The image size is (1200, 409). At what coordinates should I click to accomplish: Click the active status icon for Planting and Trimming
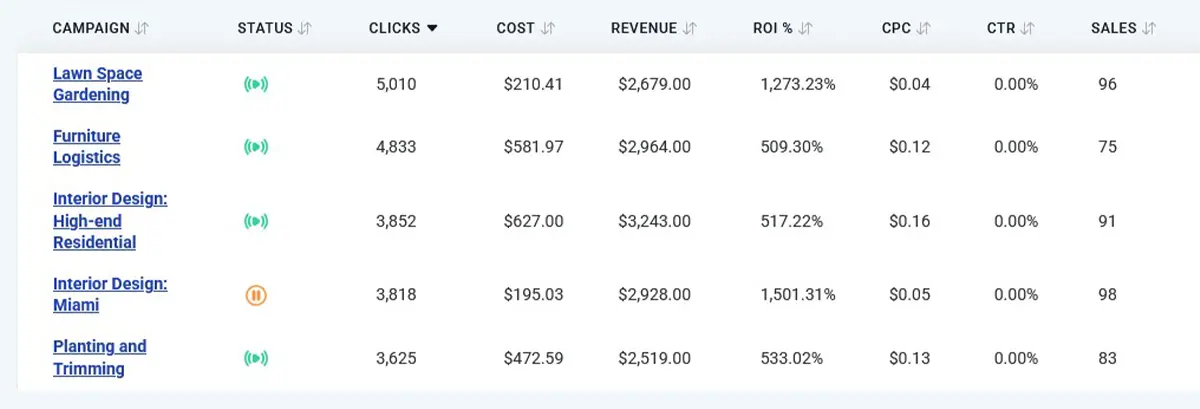(x=256, y=358)
